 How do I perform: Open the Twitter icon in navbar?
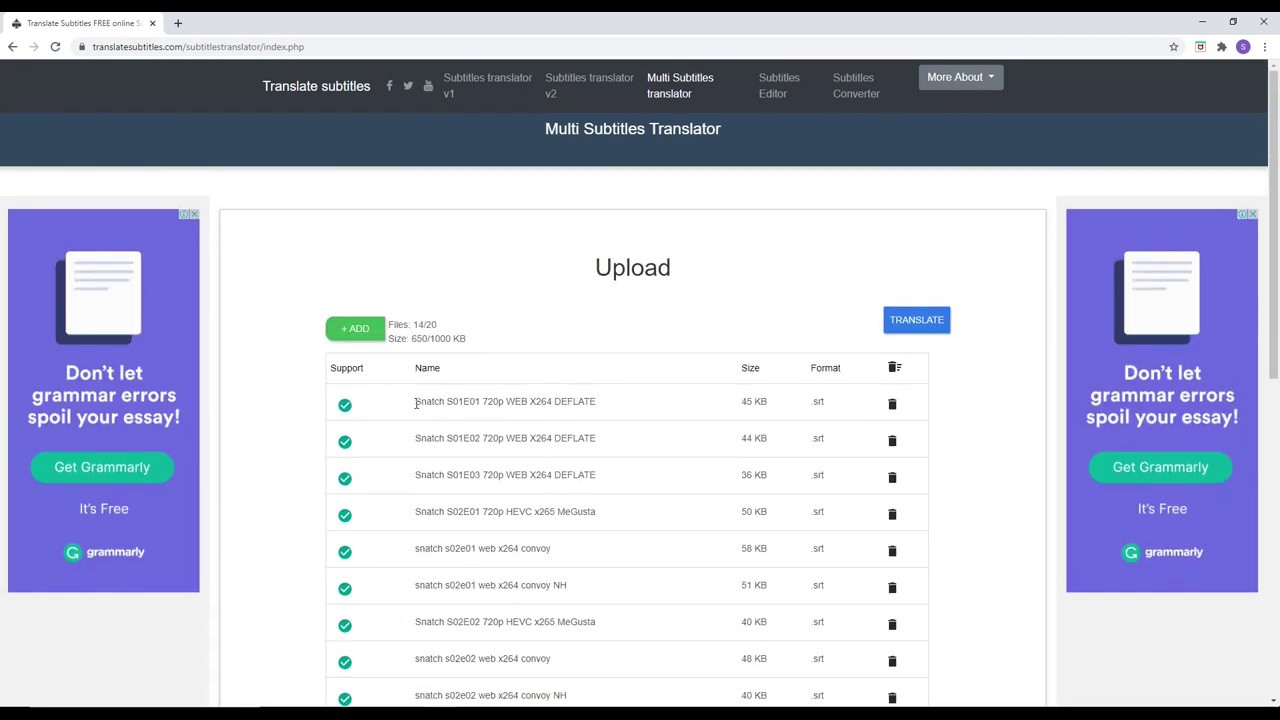pos(408,86)
